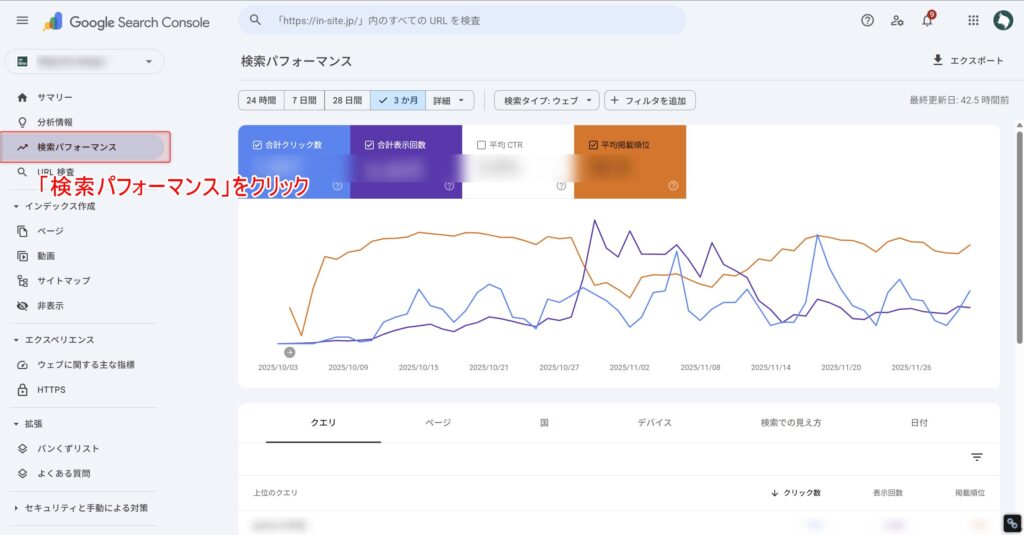Click help icon on 平均 CTR card
Viewport: 1024px width, 535px height.
coord(561,186)
